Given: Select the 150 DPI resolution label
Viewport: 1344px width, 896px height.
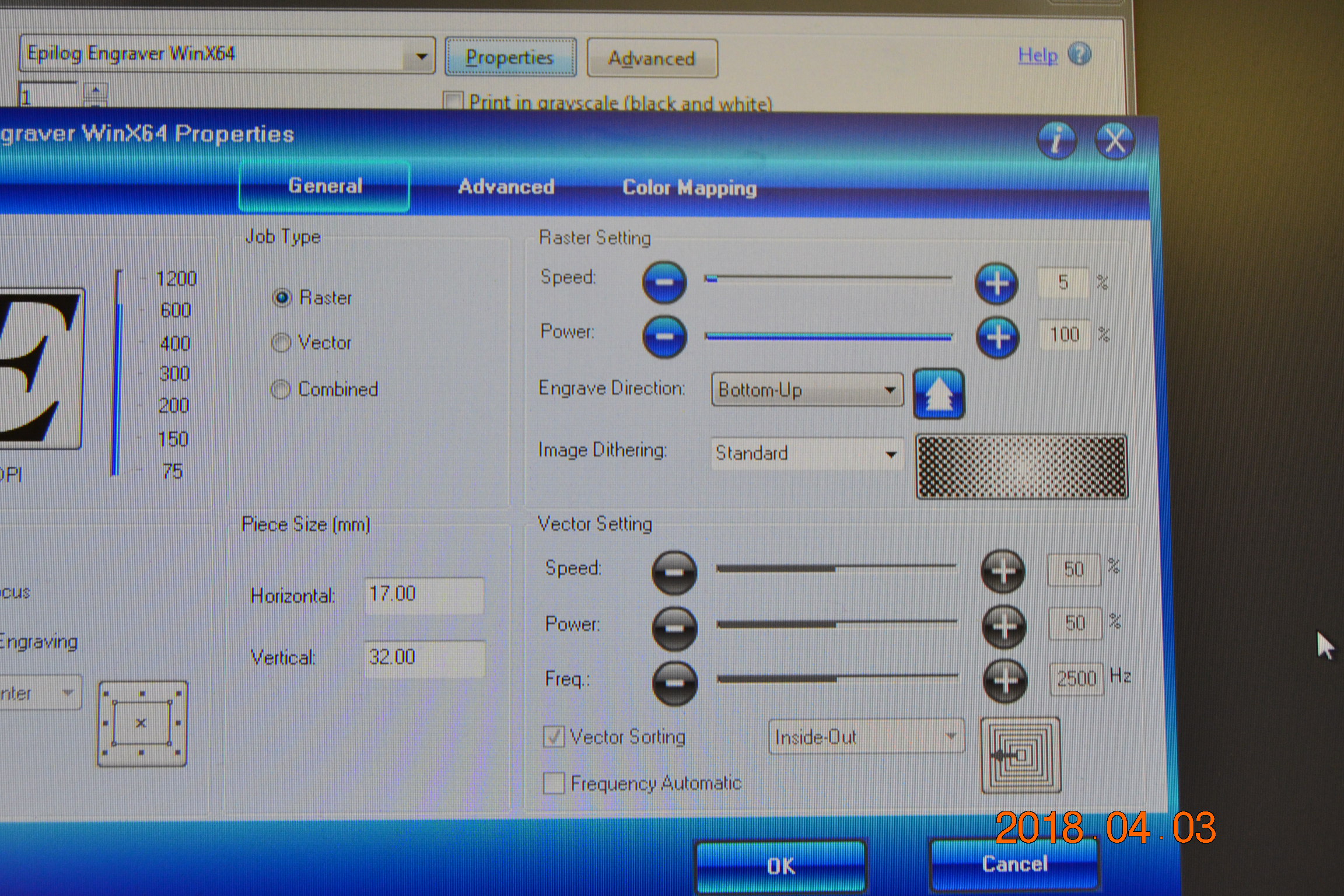Looking at the screenshot, I should [173, 439].
